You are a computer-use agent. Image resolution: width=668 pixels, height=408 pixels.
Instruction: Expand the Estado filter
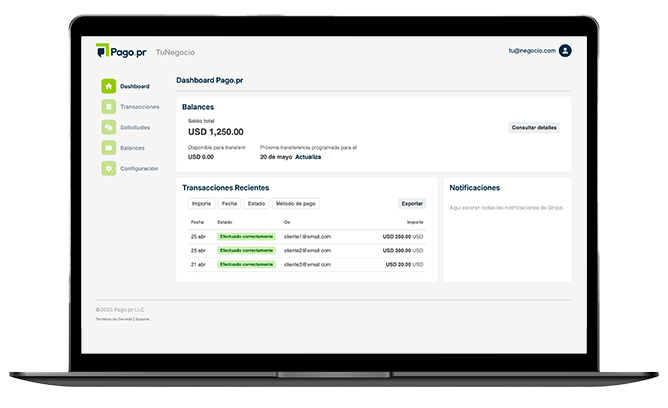point(257,203)
